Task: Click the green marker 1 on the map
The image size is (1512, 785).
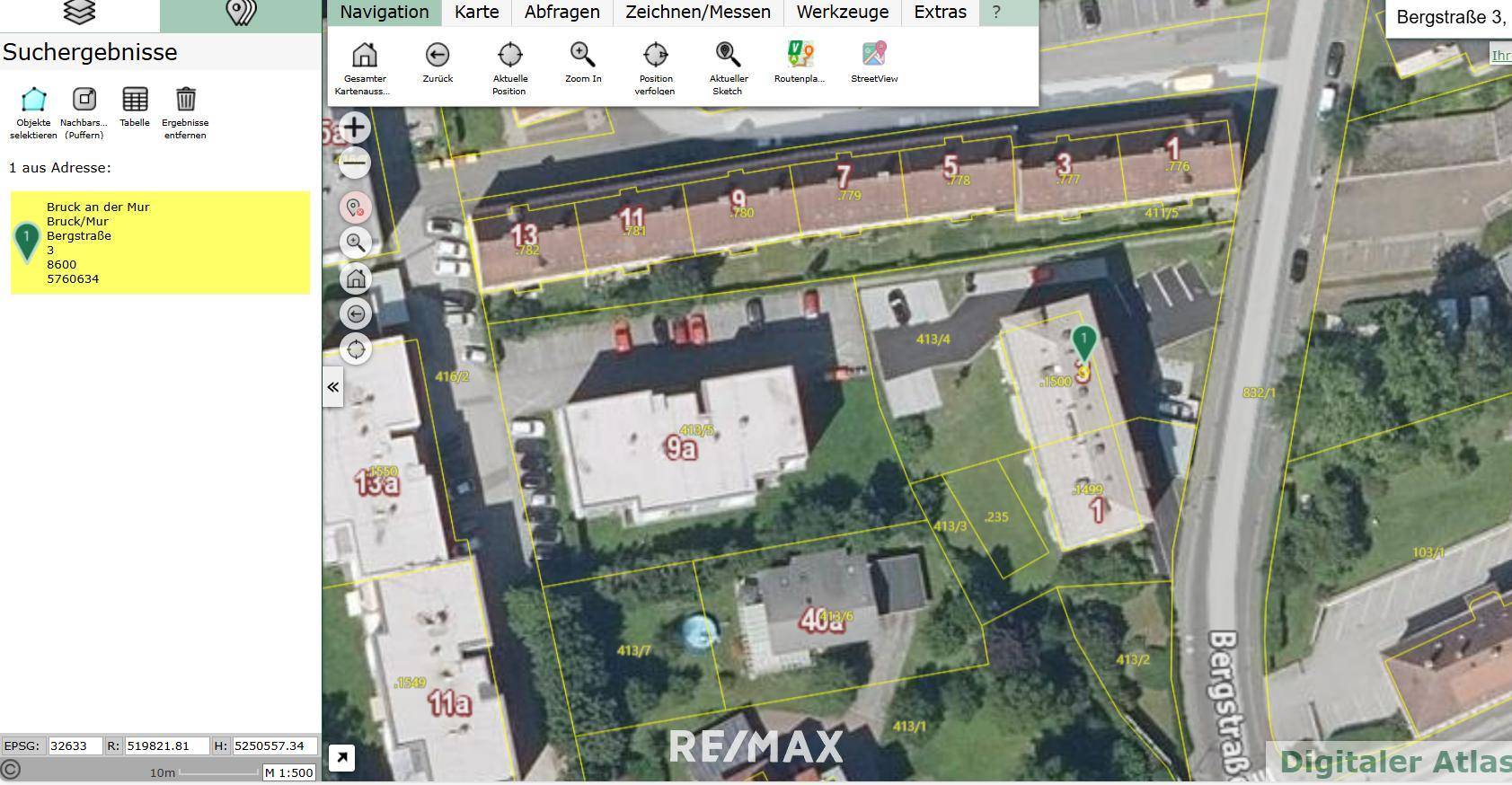Action: click(1084, 346)
